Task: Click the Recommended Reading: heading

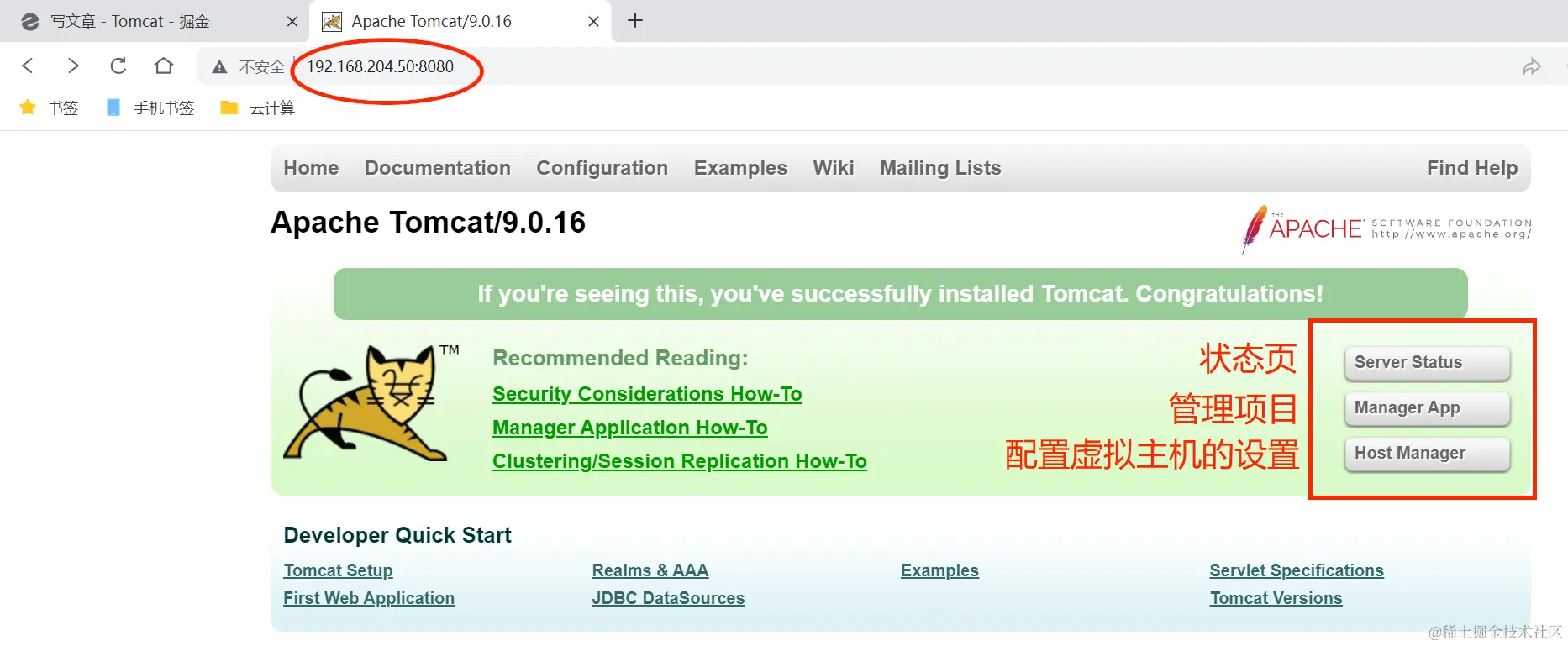Action: pos(620,358)
